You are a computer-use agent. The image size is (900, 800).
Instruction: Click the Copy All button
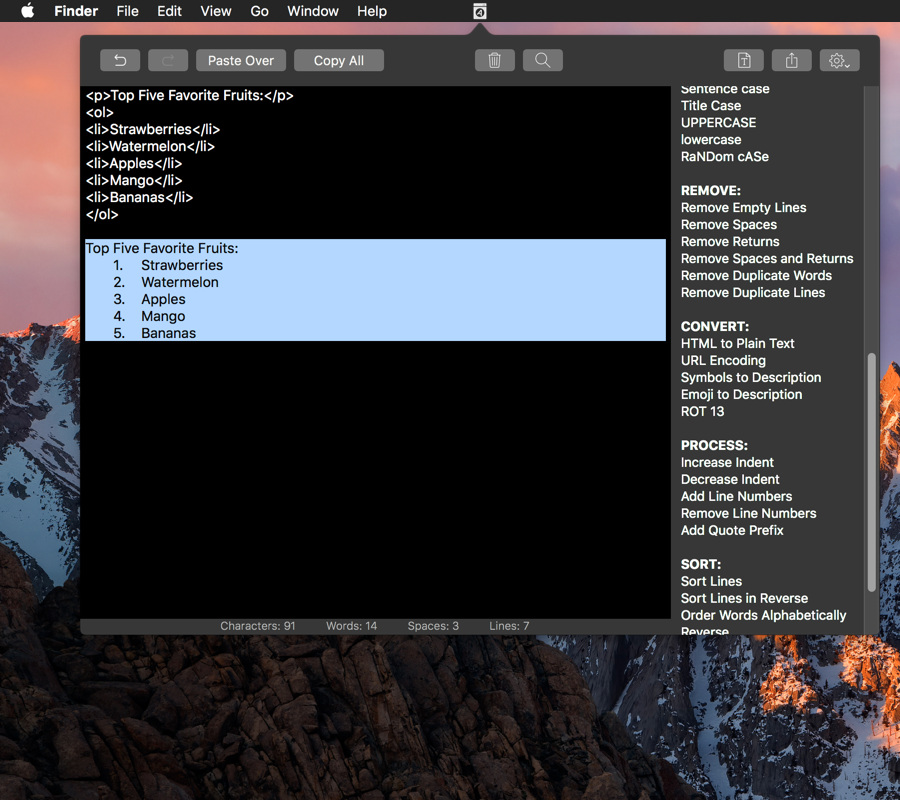tap(339, 60)
